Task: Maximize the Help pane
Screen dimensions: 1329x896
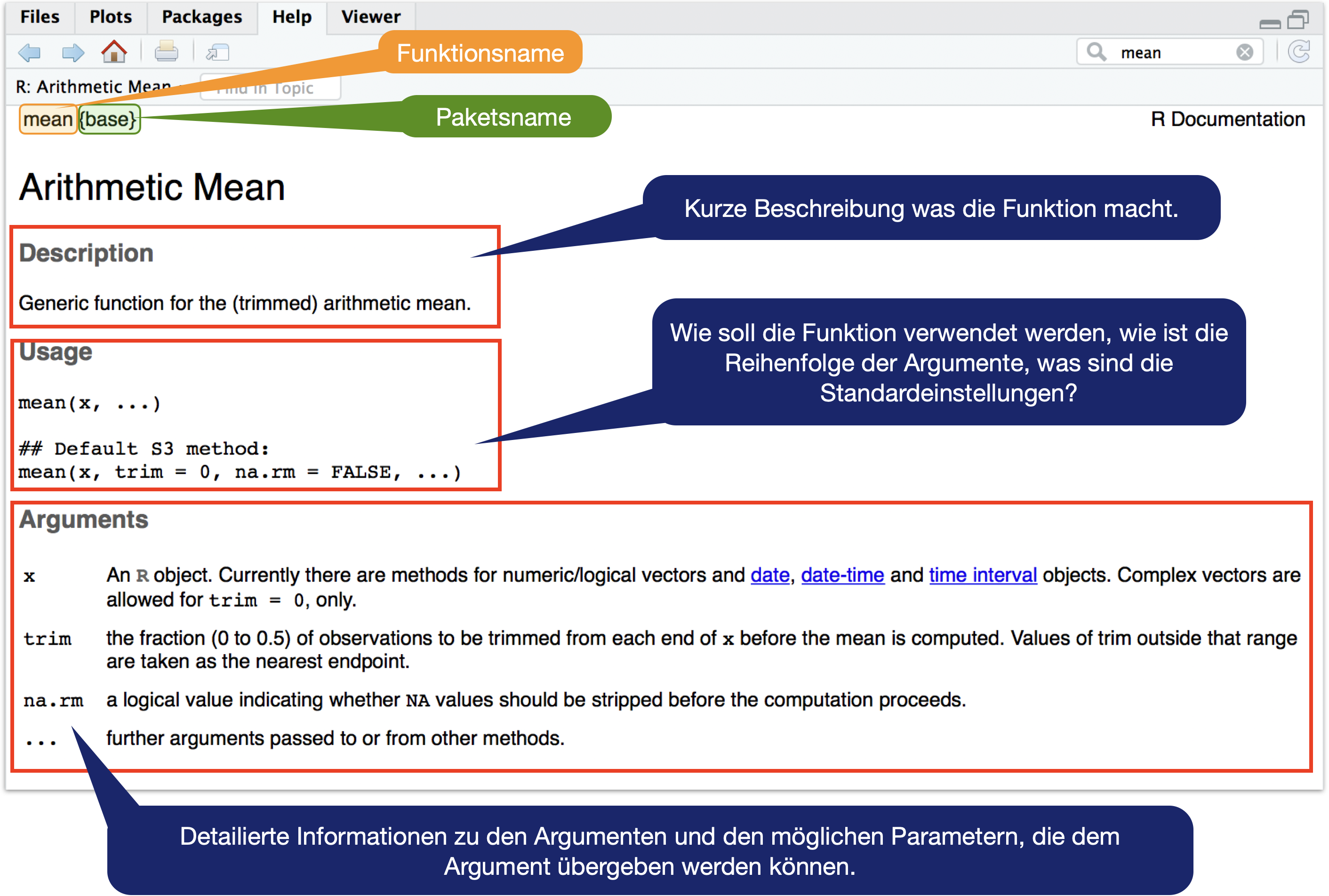Action: [1298, 20]
